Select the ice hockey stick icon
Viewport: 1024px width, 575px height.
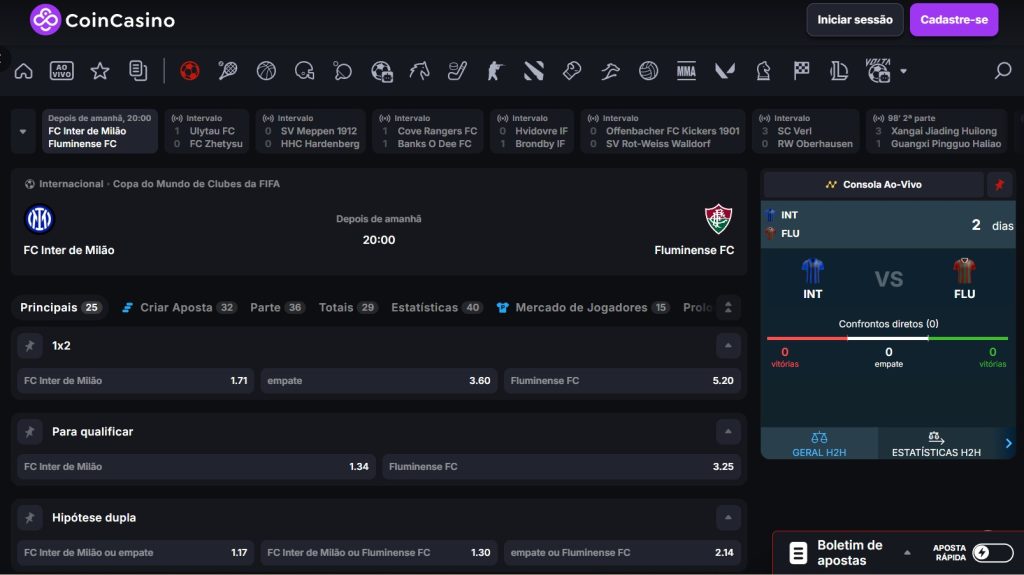(x=457, y=71)
